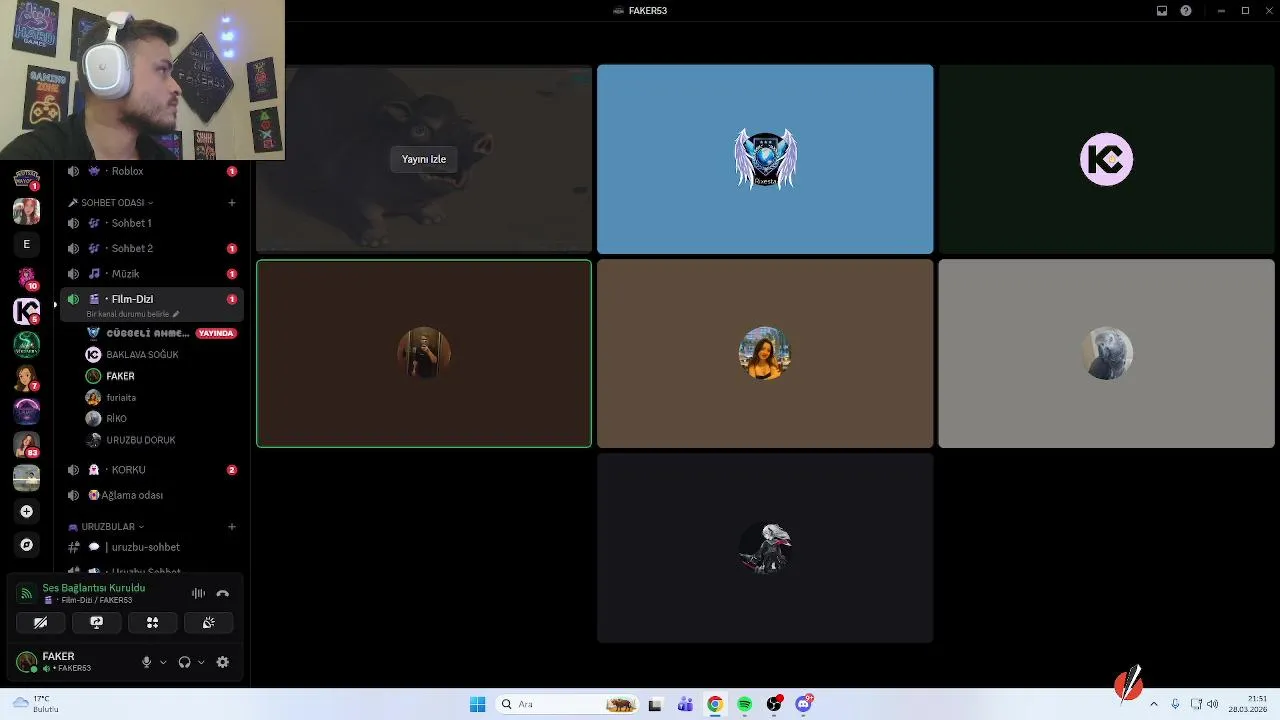Open the pink server icon with 10 badge
This screenshot has width=1280, height=720.
(27, 277)
